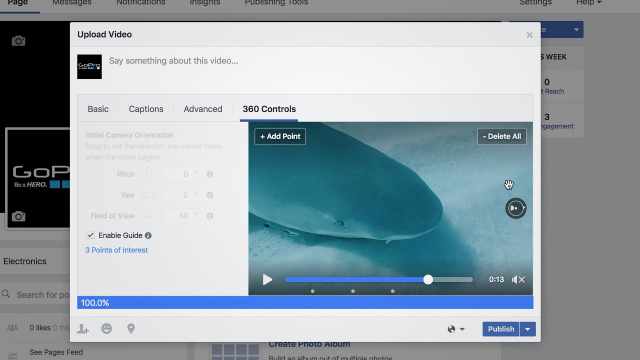
Task: Open the Help menu dropdown
Action: pos(589,3)
